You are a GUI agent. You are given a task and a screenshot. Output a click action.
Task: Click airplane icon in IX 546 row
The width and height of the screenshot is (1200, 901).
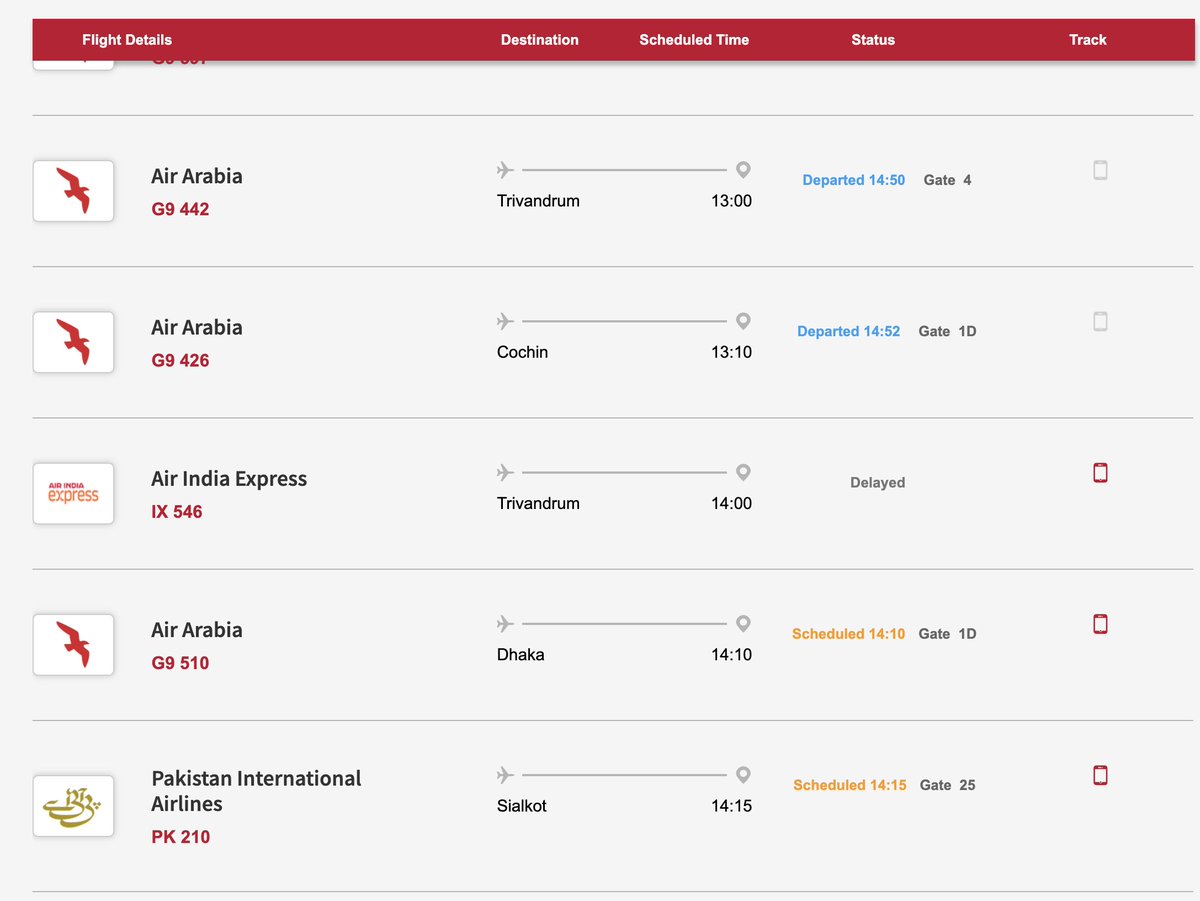(x=505, y=472)
